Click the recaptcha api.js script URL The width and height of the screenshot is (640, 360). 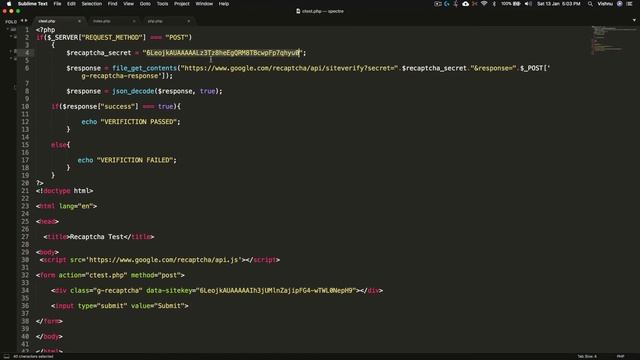(165, 260)
